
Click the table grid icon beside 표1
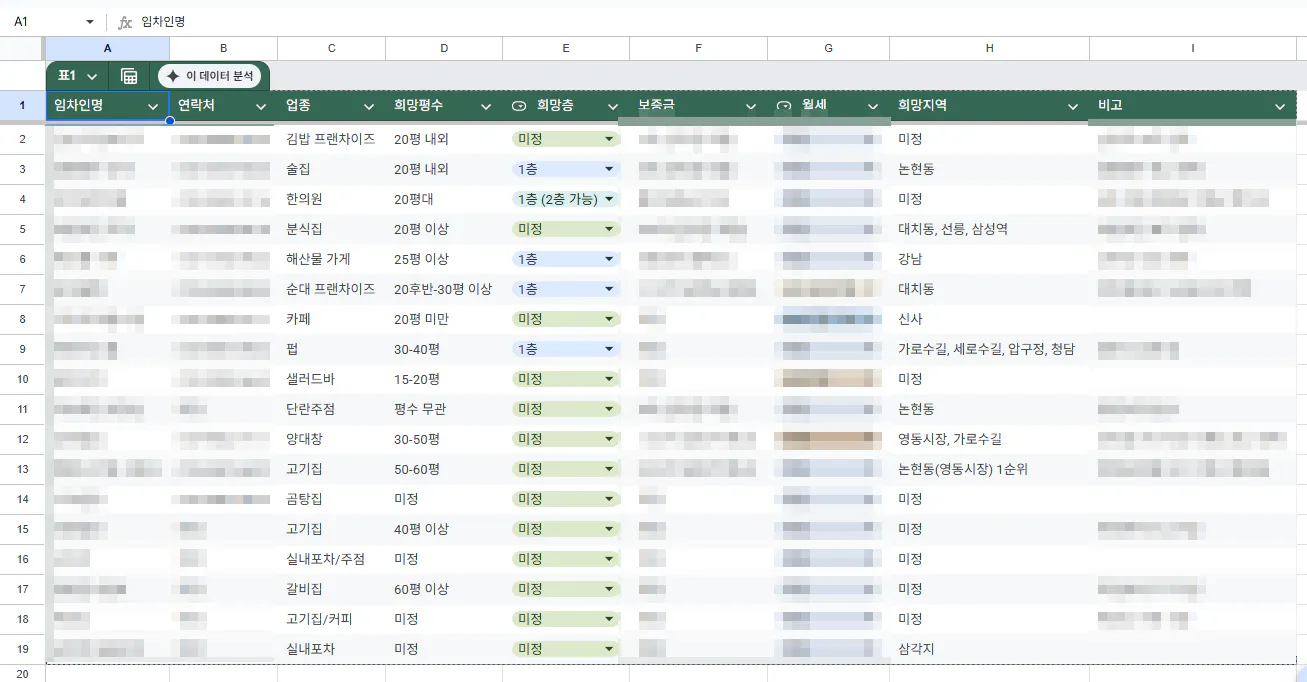(x=129, y=76)
